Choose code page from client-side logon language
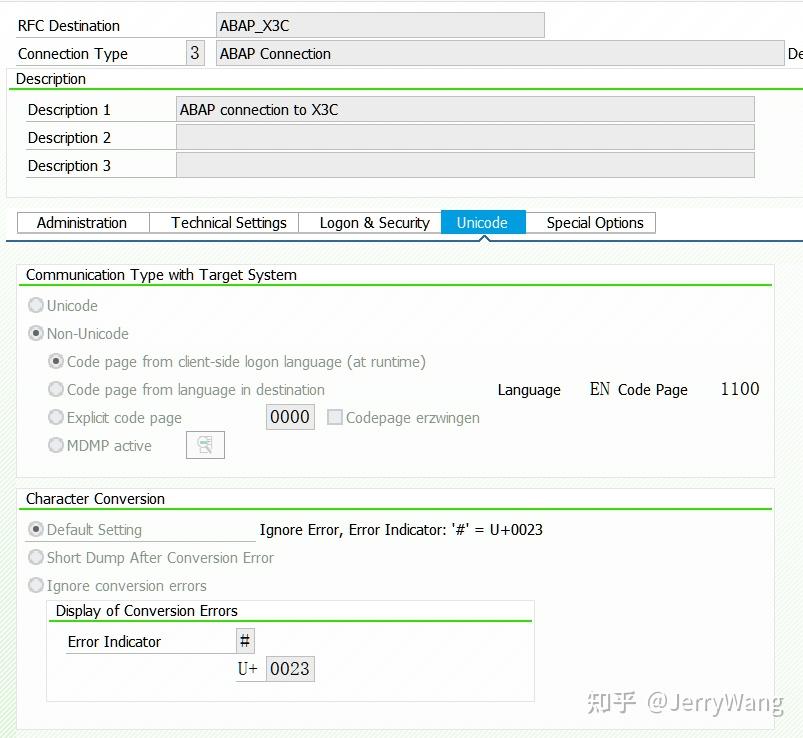This screenshot has width=803, height=738. pyautogui.click(x=56, y=361)
